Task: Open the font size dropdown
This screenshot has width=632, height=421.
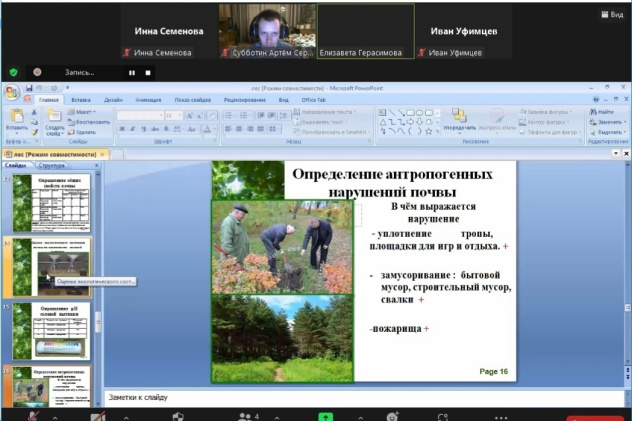Action: pos(180,116)
